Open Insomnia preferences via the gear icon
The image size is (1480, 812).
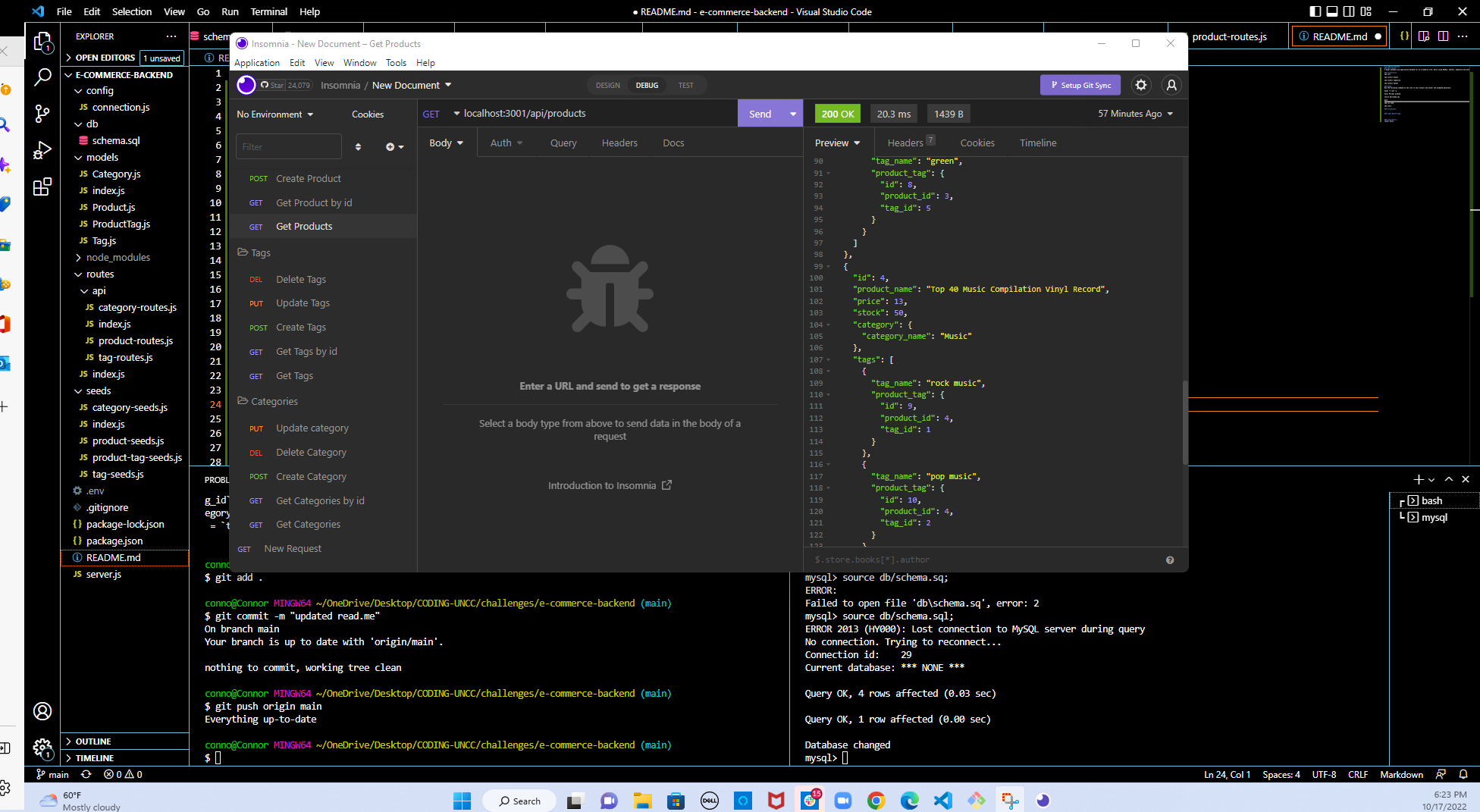pos(1141,85)
